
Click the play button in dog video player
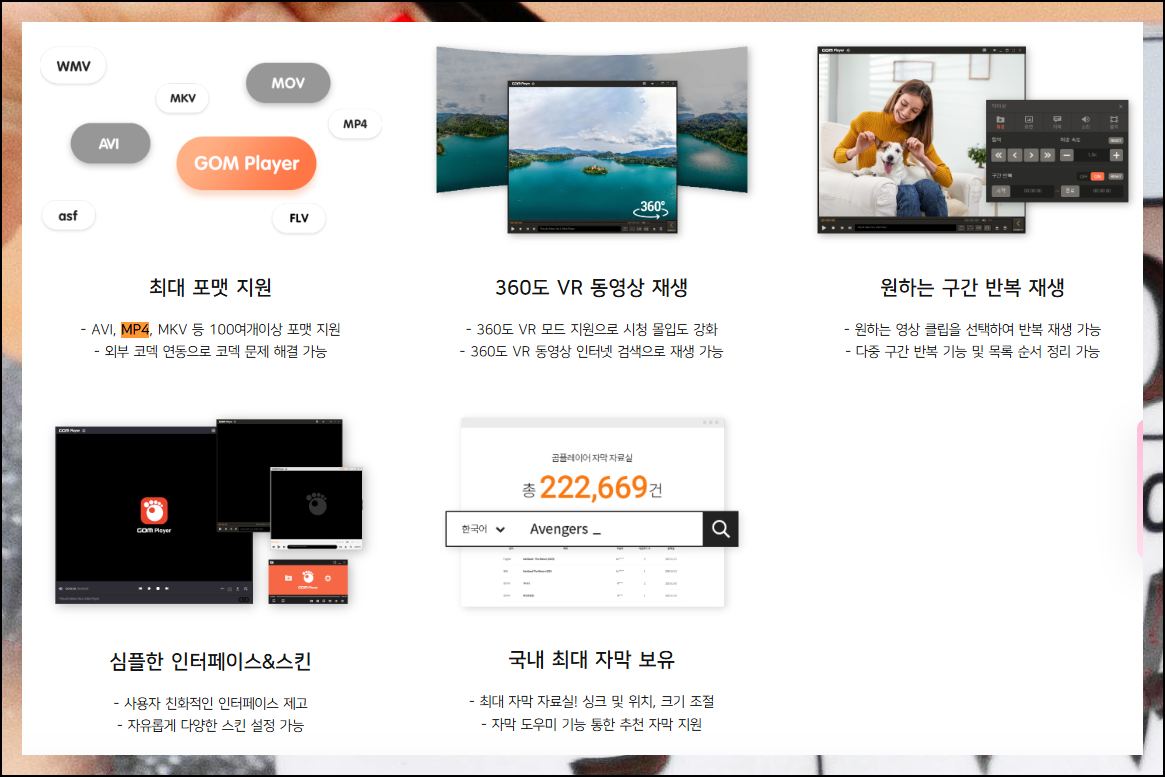pyautogui.click(x=824, y=227)
